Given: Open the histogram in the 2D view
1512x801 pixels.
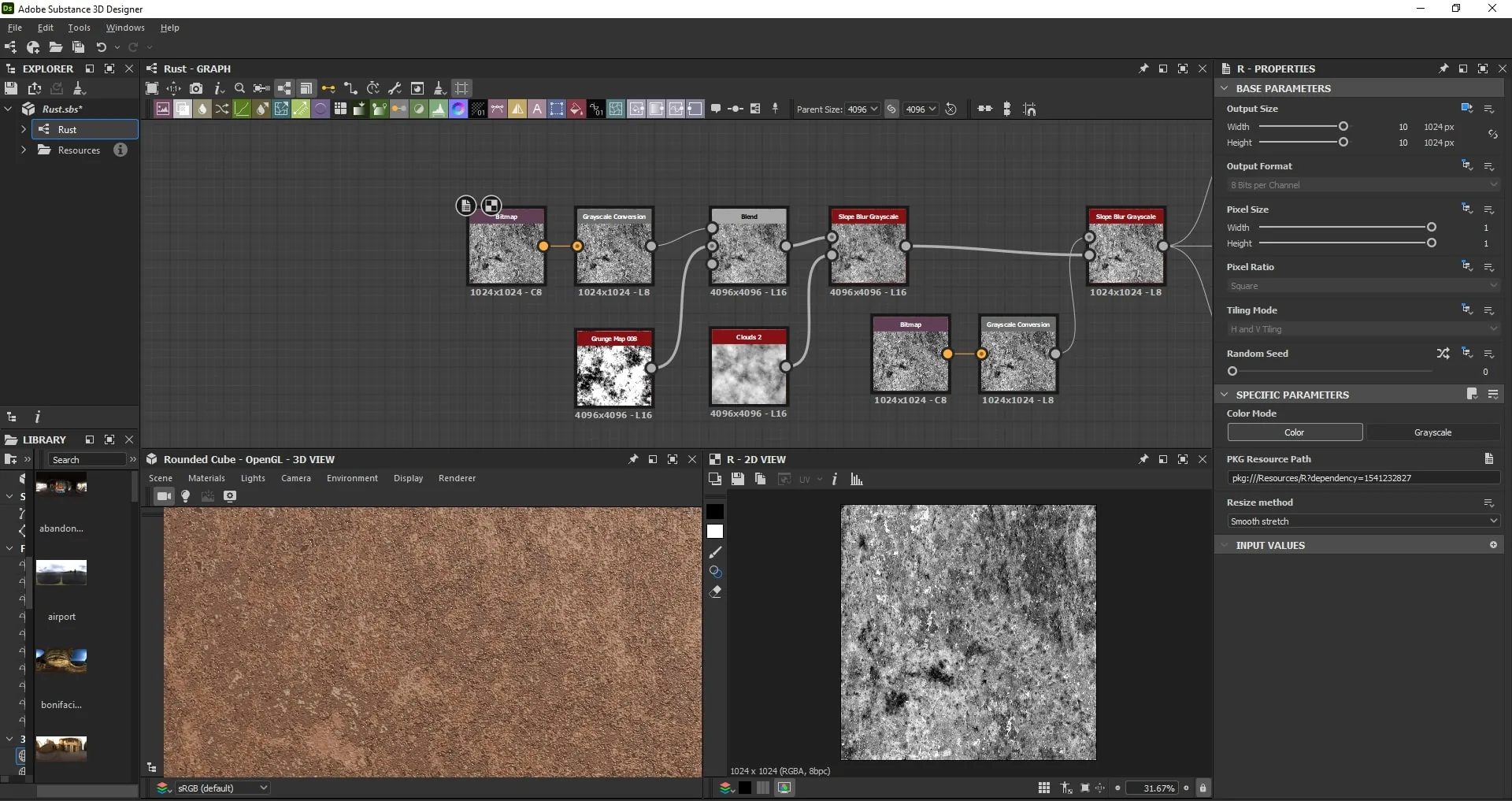Looking at the screenshot, I should [857, 479].
